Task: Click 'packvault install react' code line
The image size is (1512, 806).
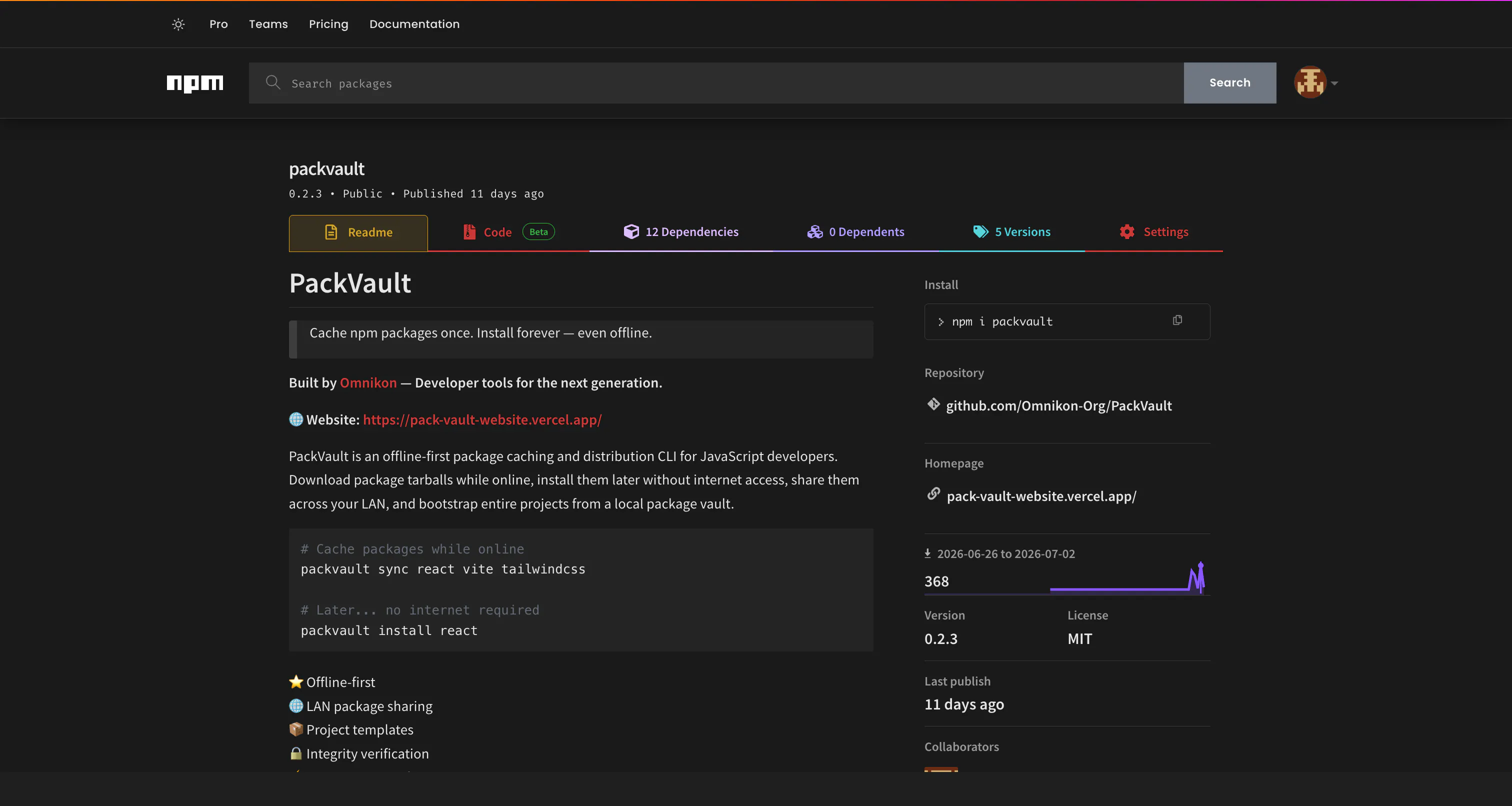Action: 388,630
